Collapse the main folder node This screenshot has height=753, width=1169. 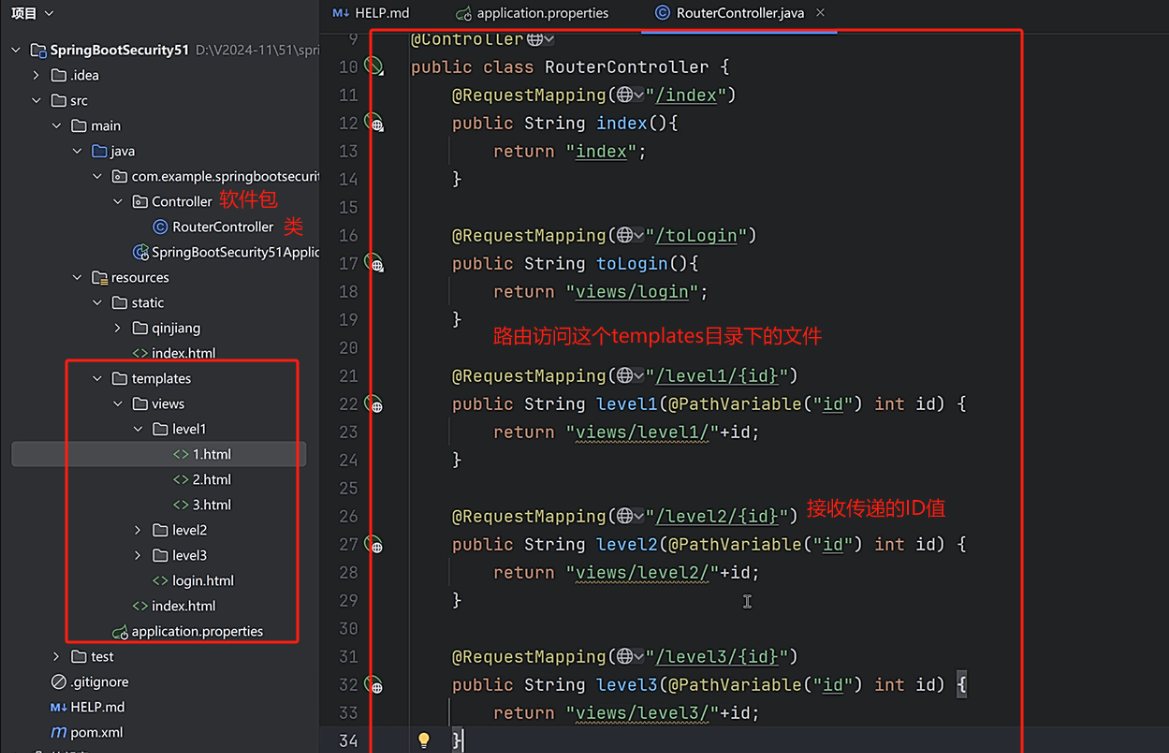click(x=57, y=126)
